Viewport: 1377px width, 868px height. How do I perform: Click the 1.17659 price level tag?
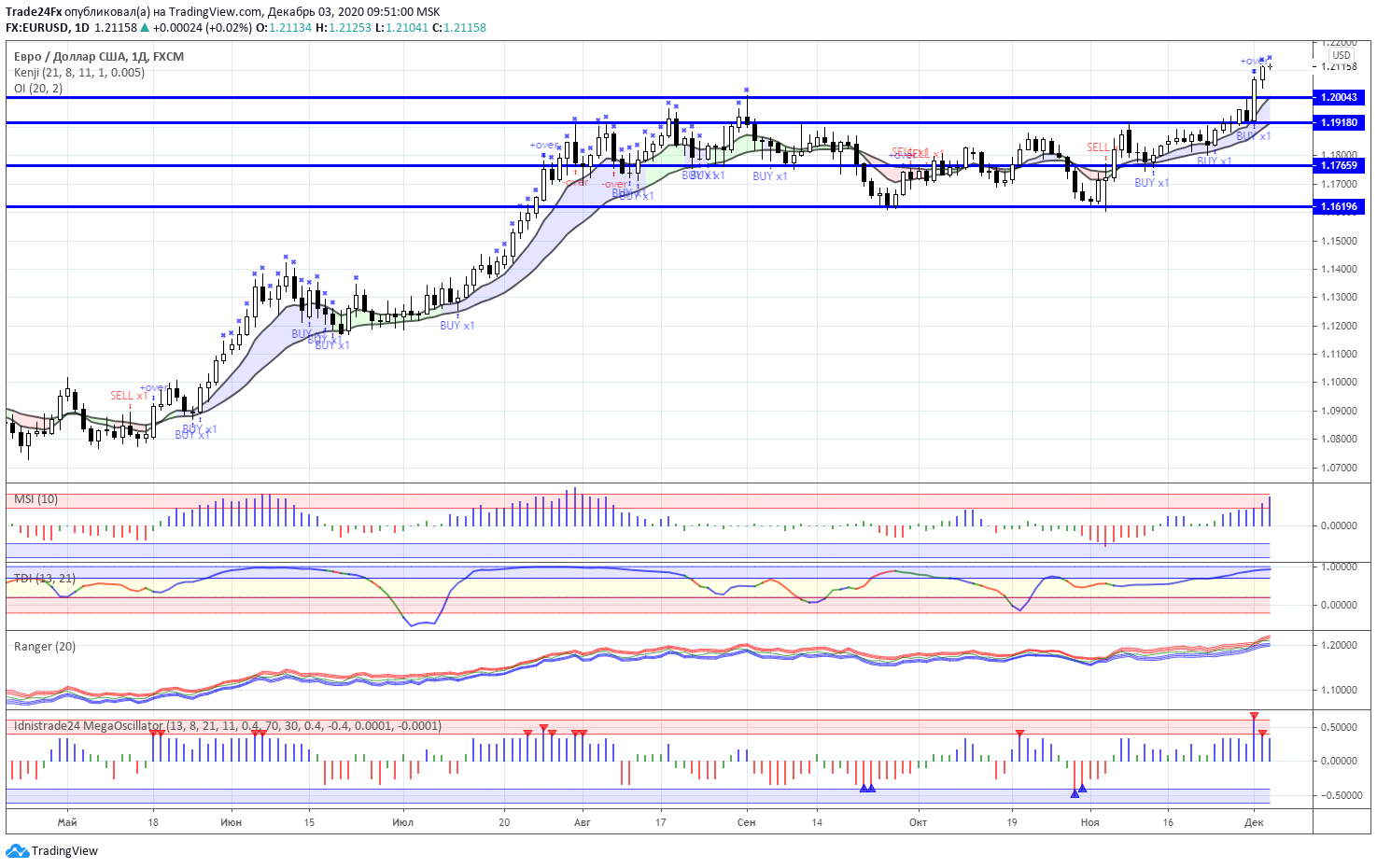coord(1339,165)
